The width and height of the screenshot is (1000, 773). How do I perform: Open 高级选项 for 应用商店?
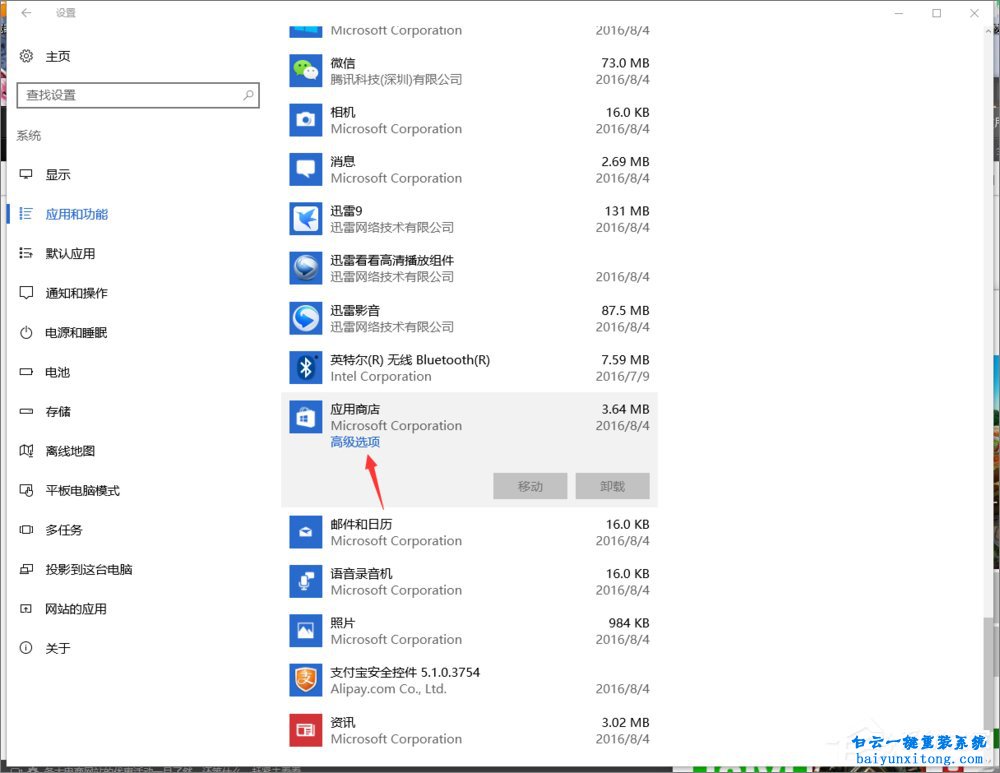point(355,441)
